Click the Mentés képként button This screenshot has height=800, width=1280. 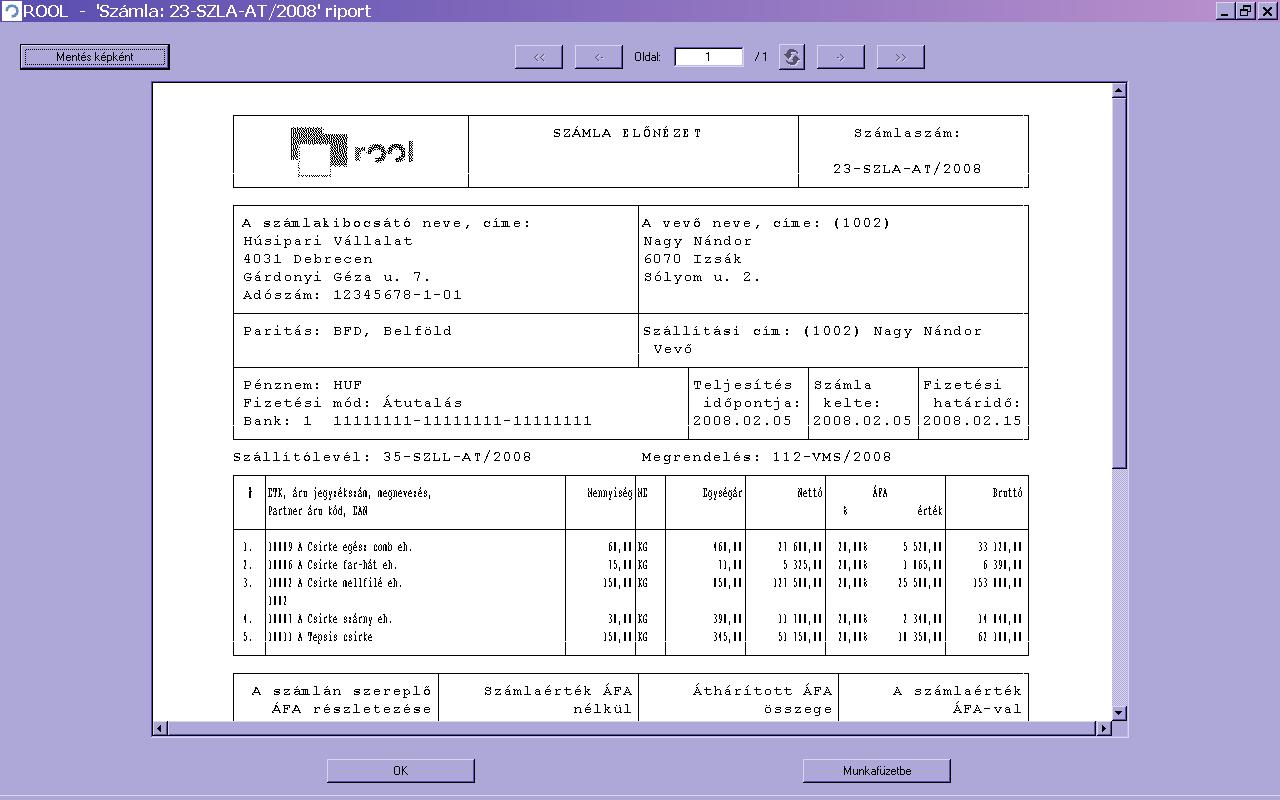coord(95,57)
